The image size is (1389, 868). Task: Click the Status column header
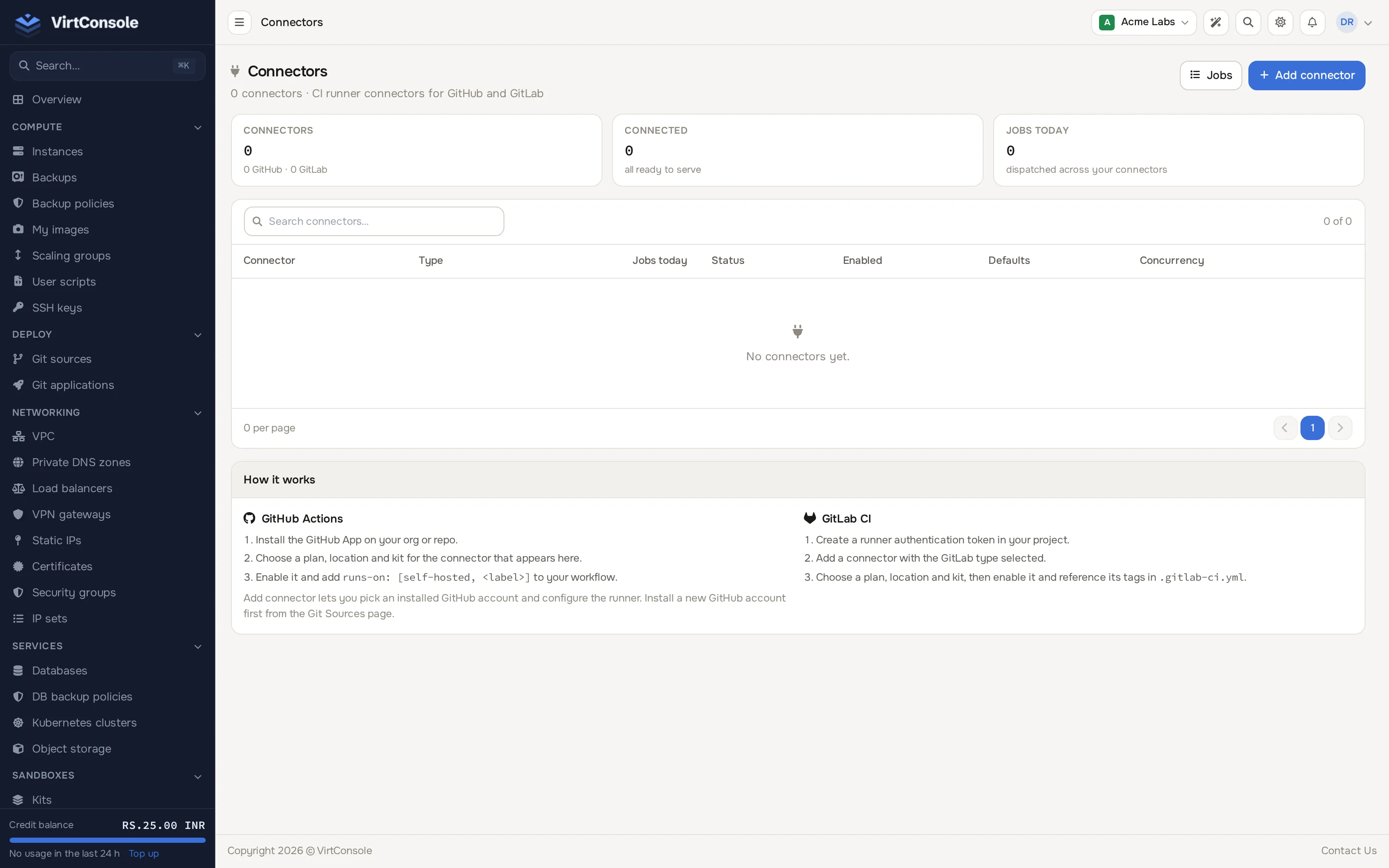[x=727, y=261]
